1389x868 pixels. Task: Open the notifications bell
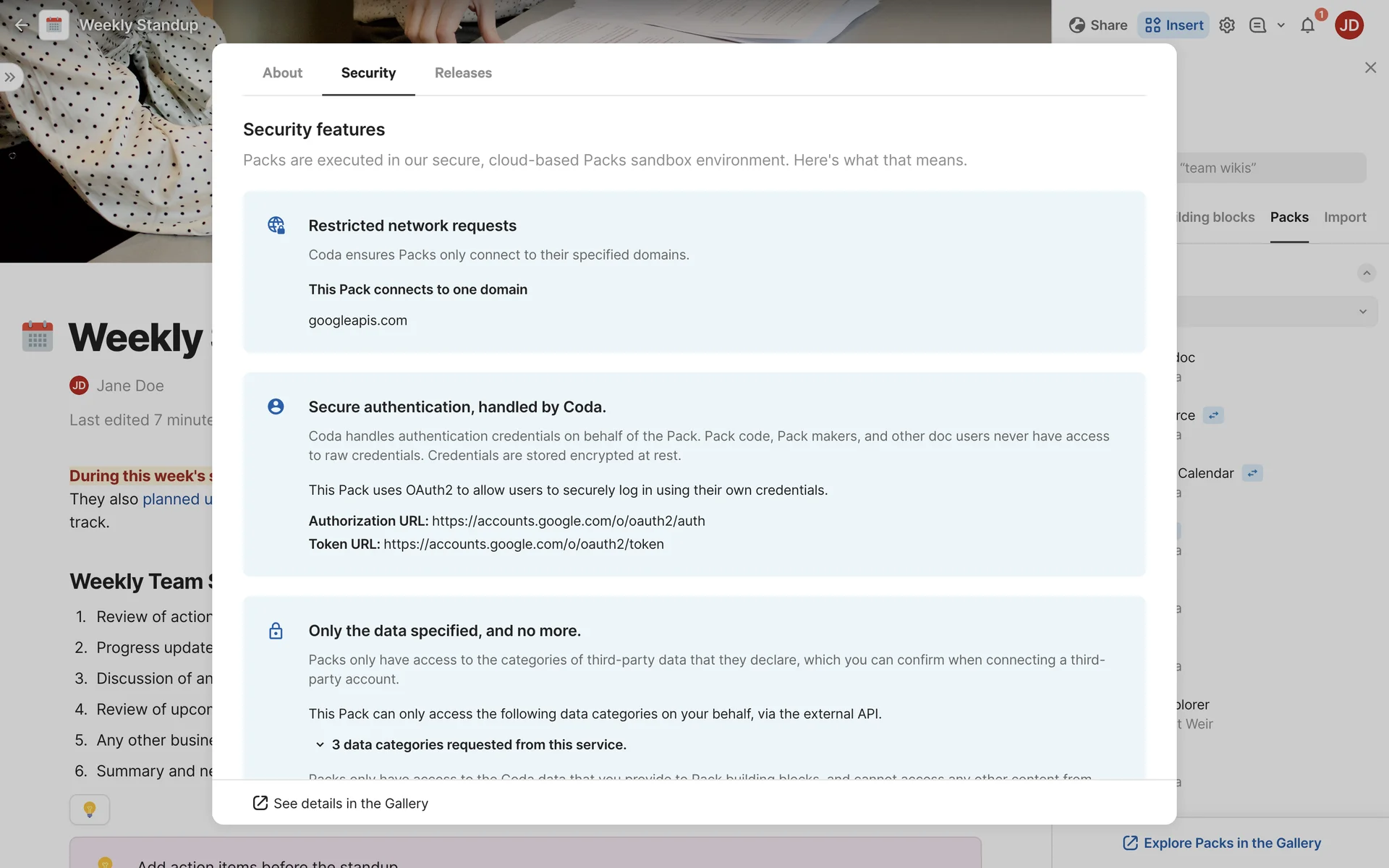coord(1307,25)
